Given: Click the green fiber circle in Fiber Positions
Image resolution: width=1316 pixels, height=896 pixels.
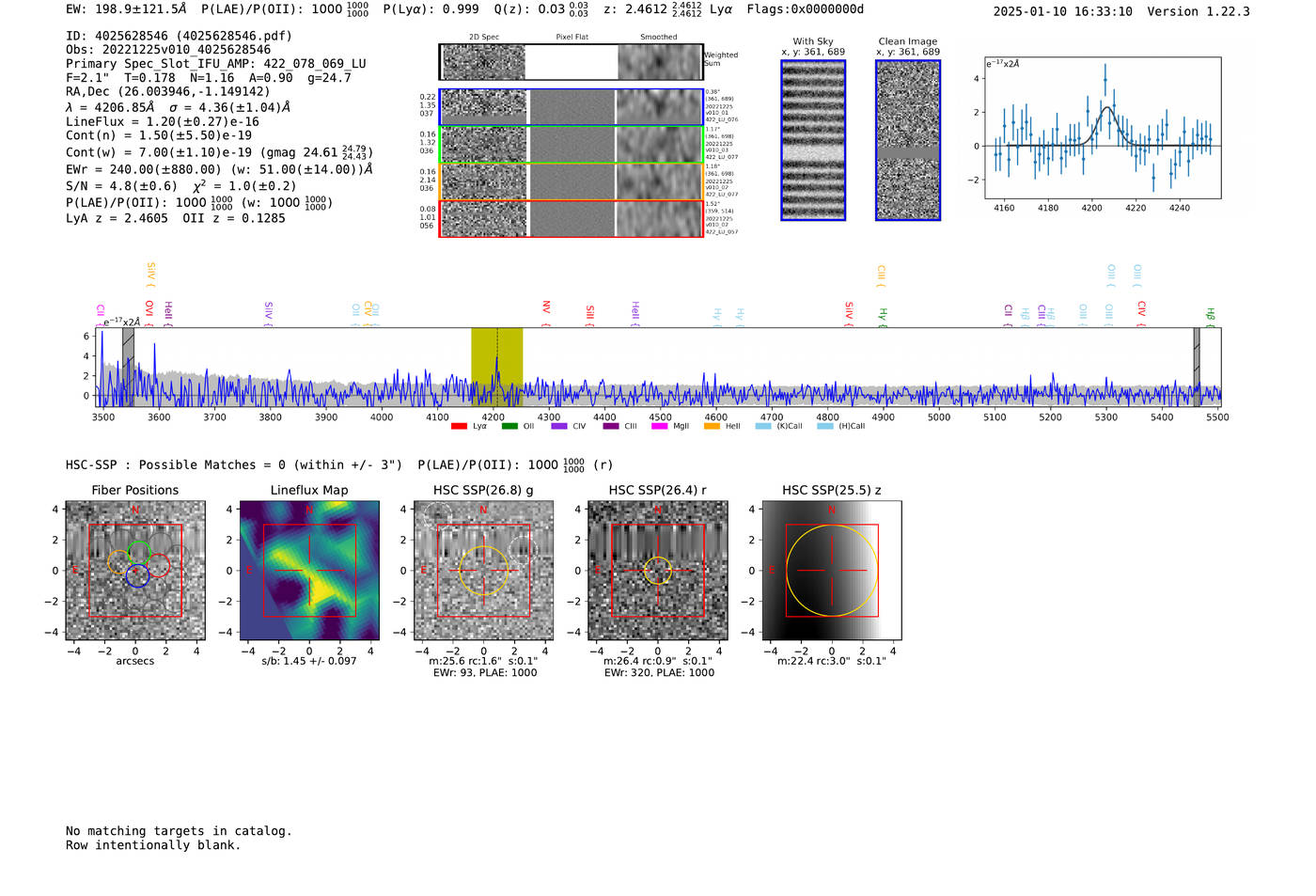Looking at the screenshot, I should click(x=139, y=554).
